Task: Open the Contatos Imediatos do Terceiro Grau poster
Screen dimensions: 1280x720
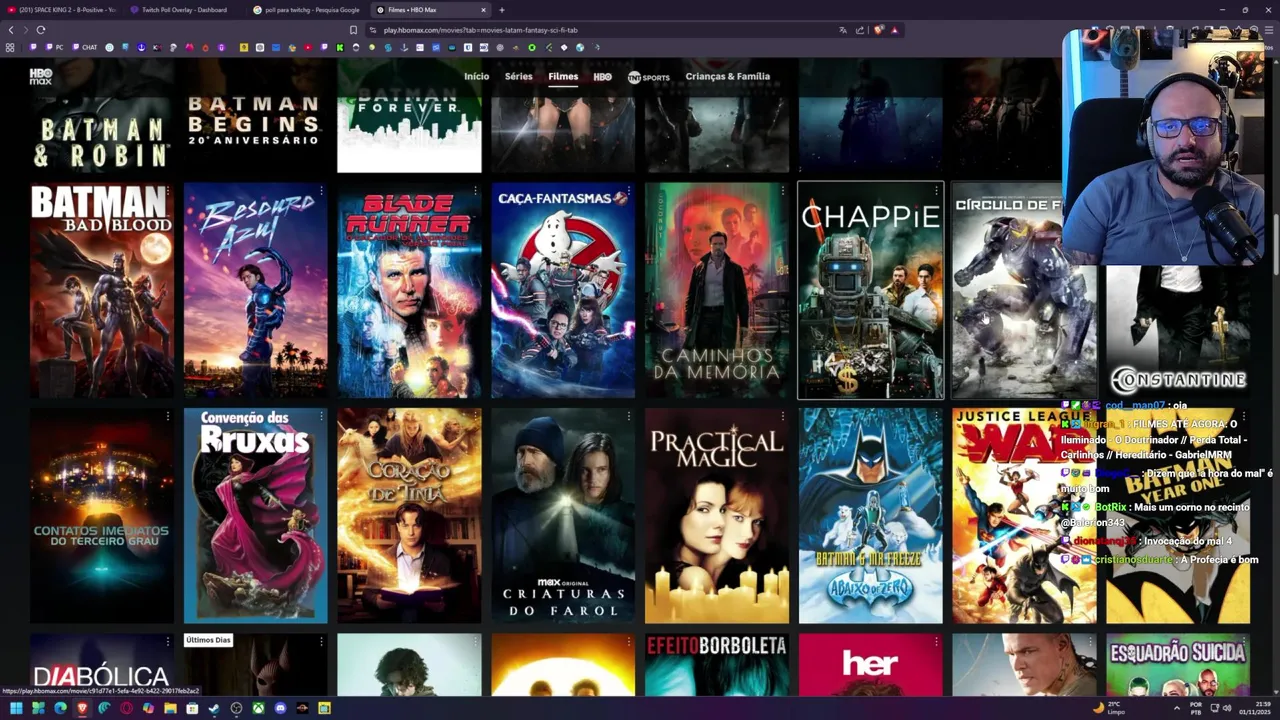Action: coord(101,515)
